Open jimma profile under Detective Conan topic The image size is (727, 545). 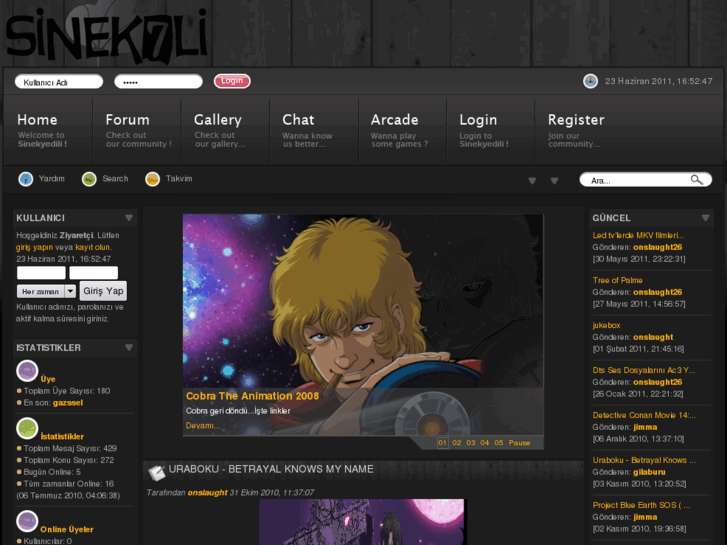645,427
